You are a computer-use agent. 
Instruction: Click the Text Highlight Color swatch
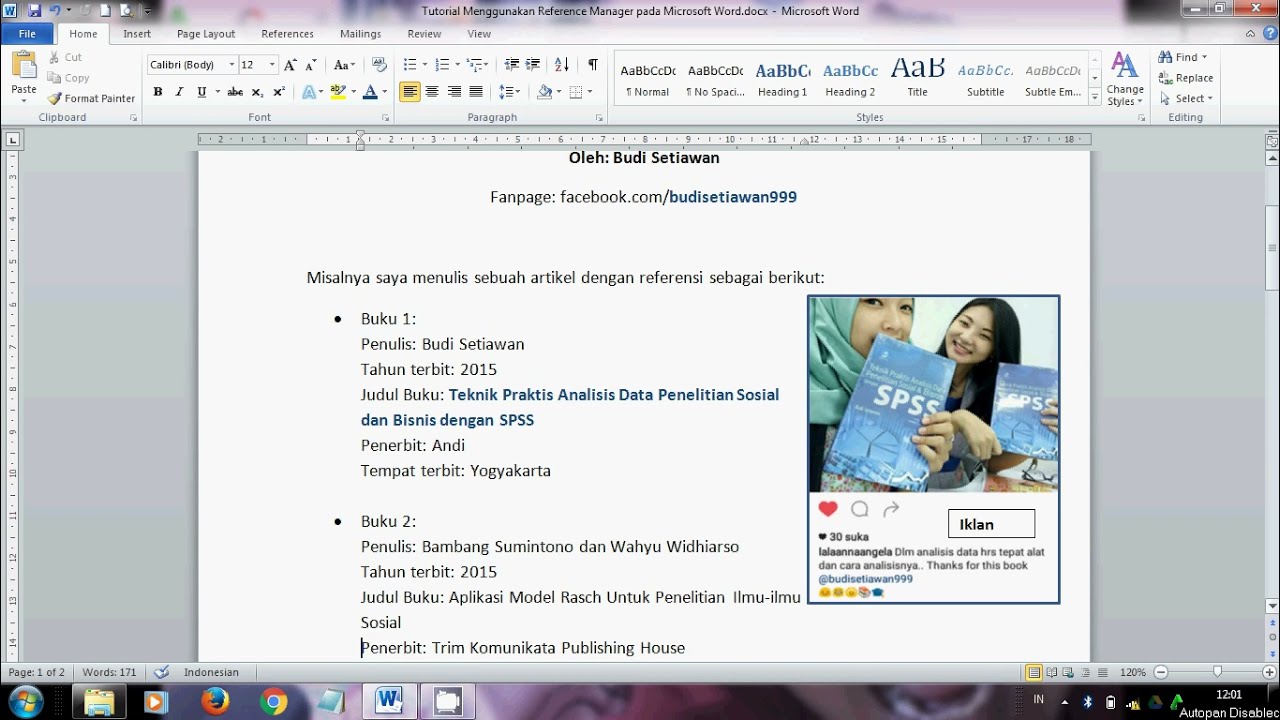click(x=338, y=92)
